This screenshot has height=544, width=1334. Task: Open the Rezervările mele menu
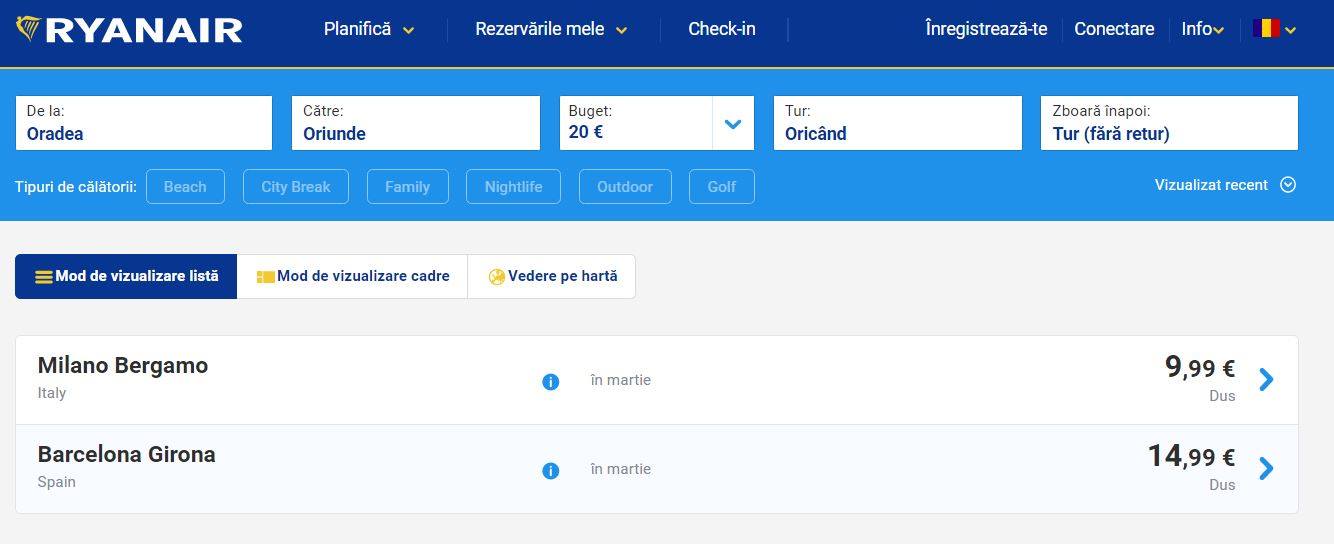click(x=551, y=29)
